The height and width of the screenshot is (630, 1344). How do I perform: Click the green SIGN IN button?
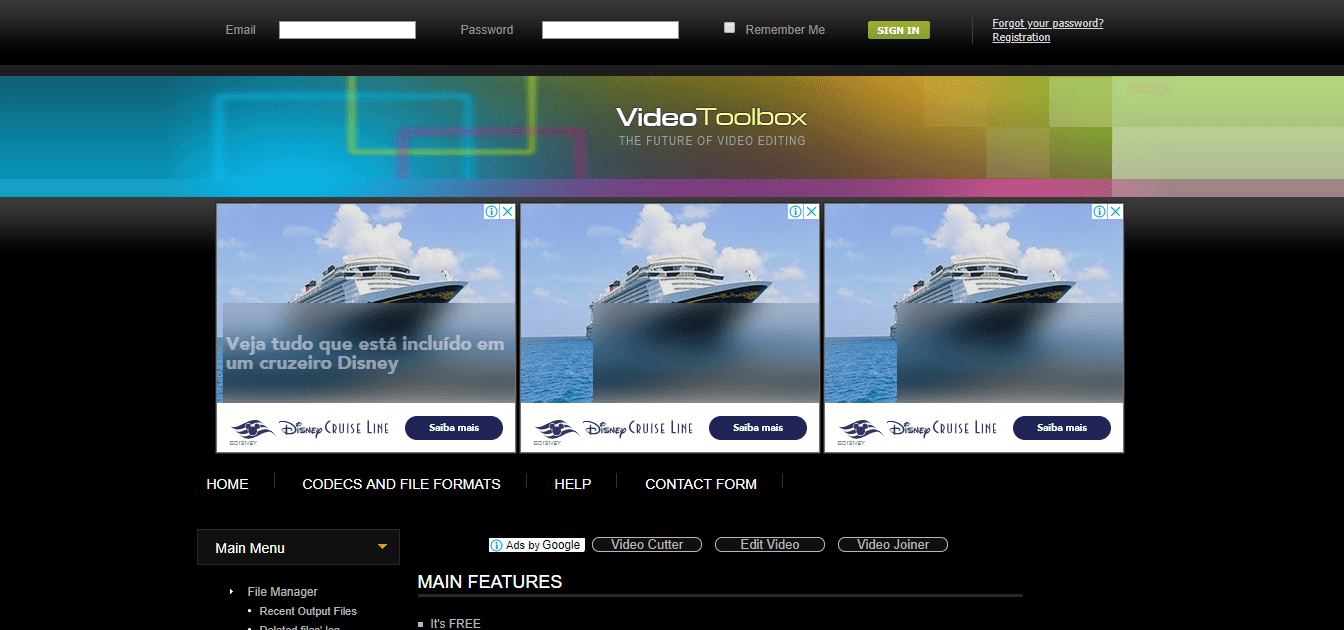point(899,30)
